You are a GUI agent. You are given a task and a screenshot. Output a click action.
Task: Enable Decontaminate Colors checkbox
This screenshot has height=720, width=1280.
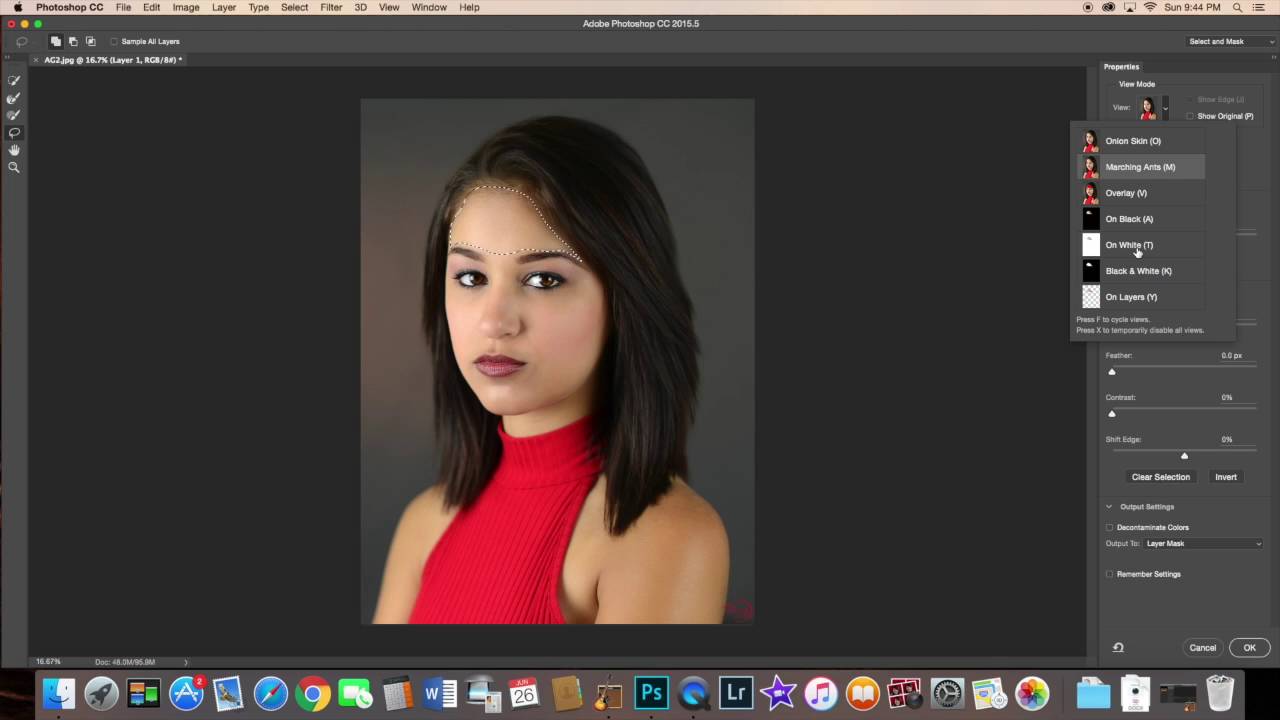pyautogui.click(x=1109, y=527)
